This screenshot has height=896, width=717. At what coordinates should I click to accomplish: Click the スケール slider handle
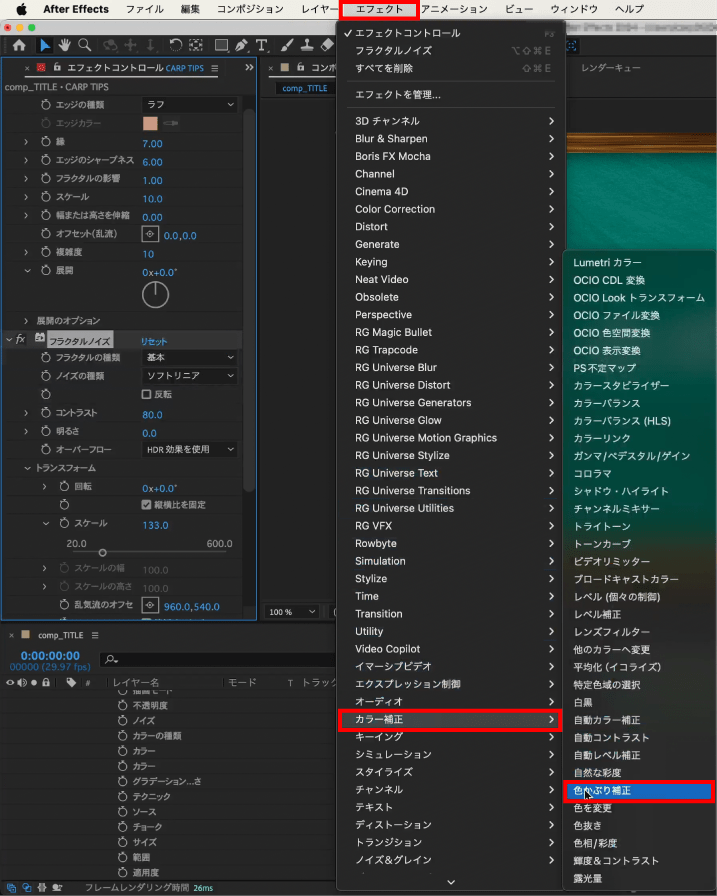(x=102, y=553)
